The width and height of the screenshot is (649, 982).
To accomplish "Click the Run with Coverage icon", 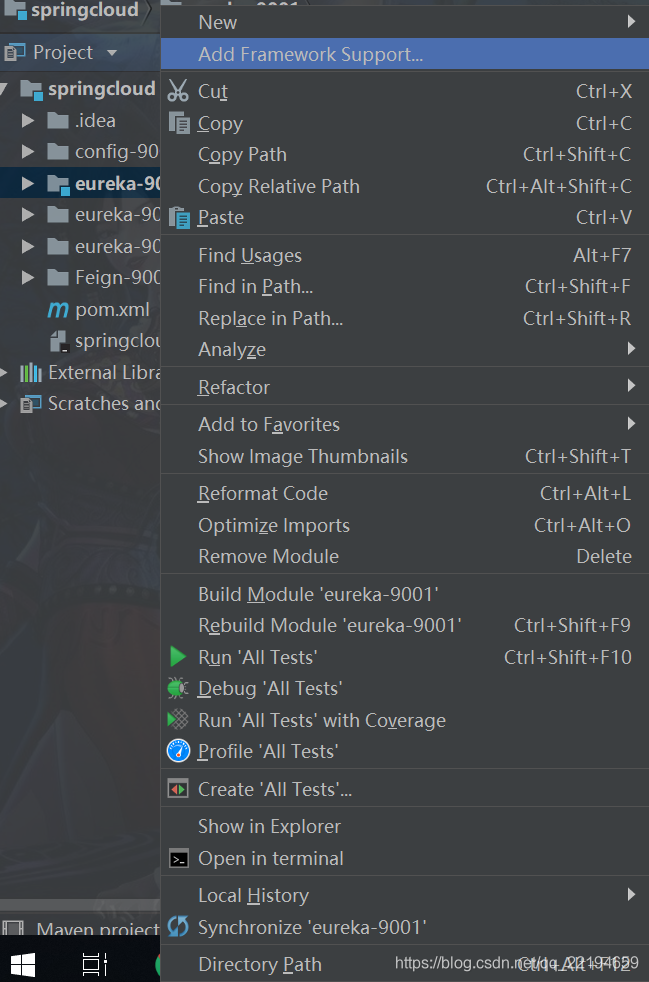I will point(178,720).
